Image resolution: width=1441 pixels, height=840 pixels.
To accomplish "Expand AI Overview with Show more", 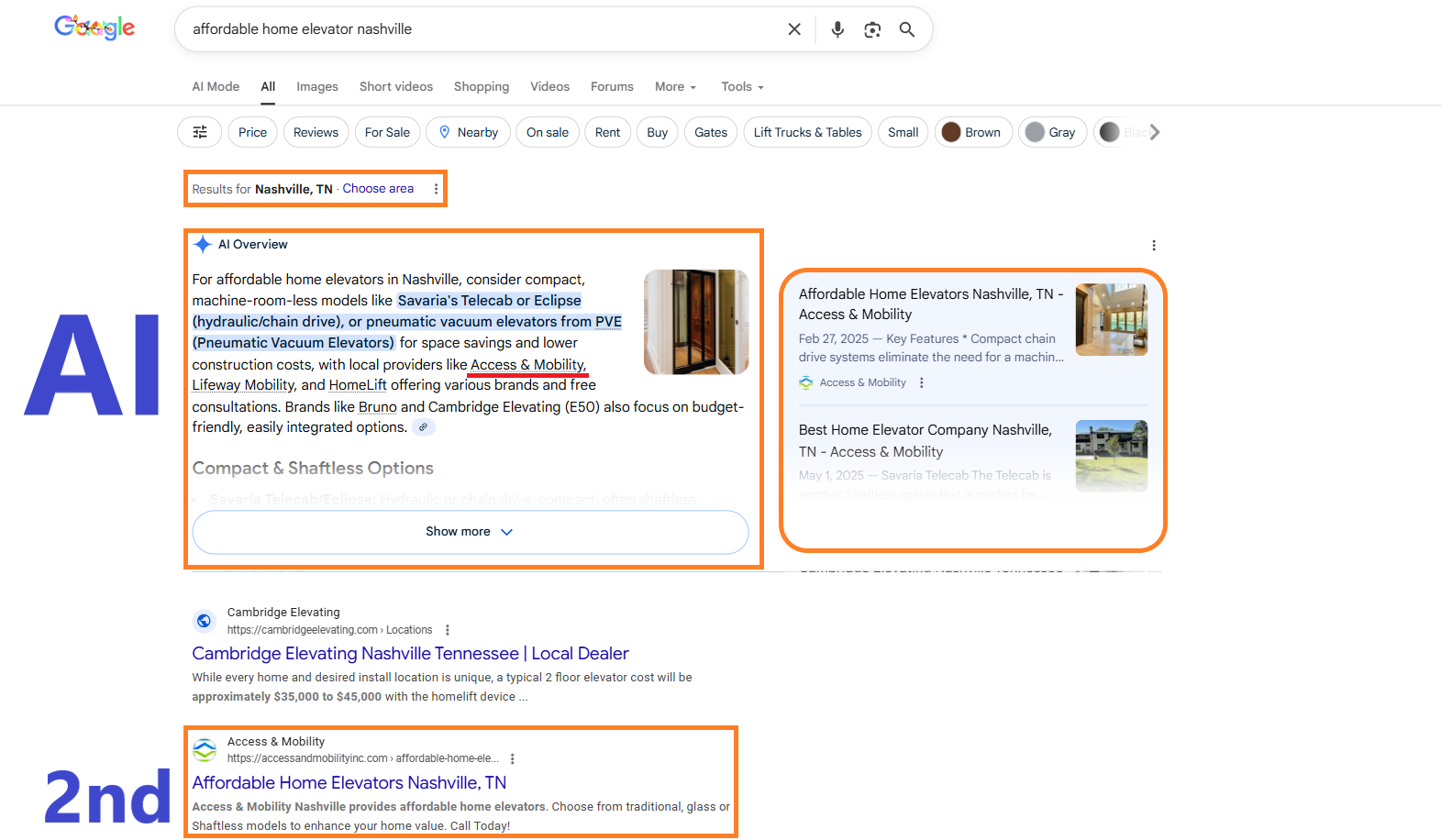I will pyautogui.click(x=471, y=532).
